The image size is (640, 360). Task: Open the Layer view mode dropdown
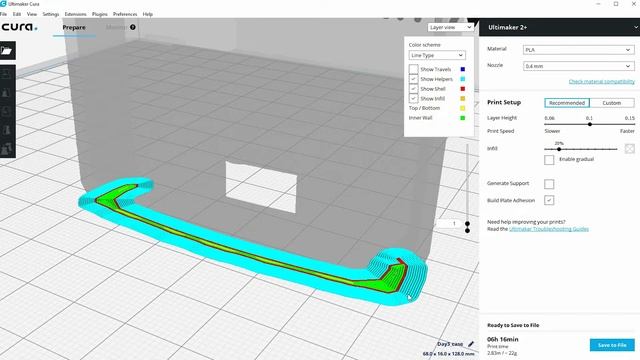[x=451, y=27]
